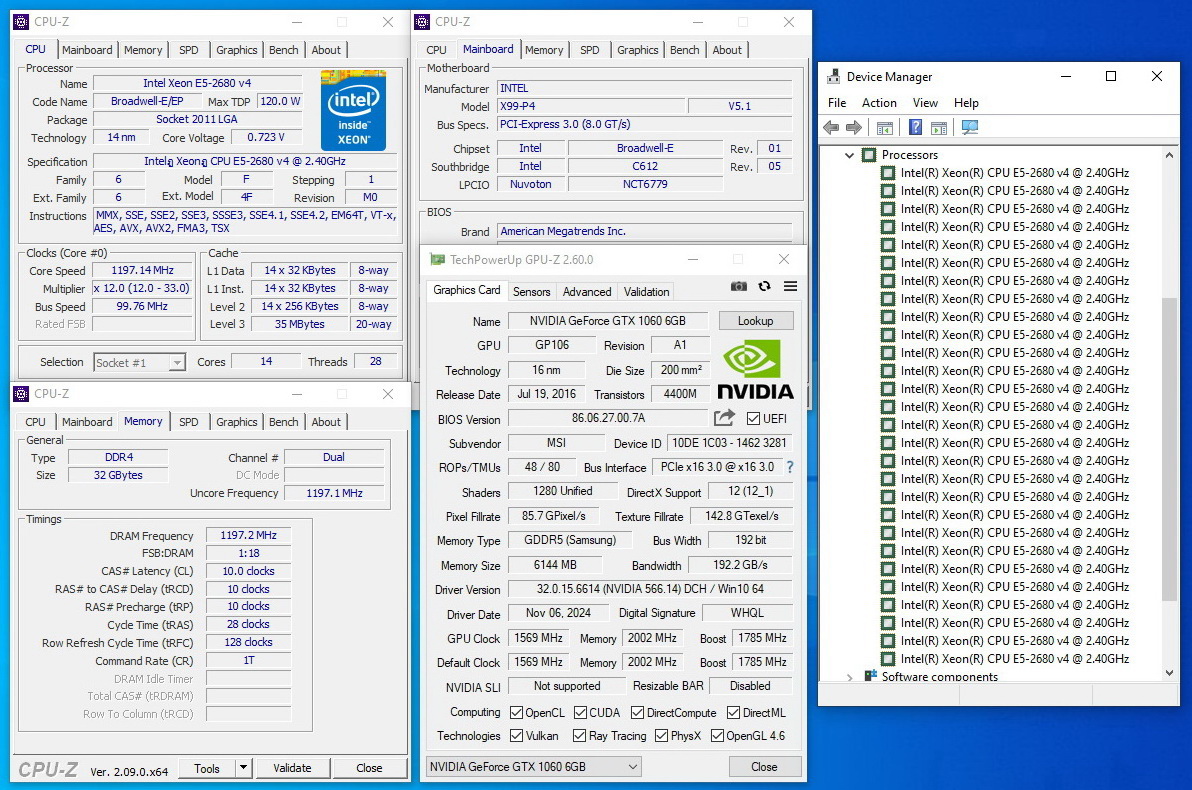Click the Bus Interface question mark icon
The height and width of the screenshot is (790, 1192).
(790, 467)
